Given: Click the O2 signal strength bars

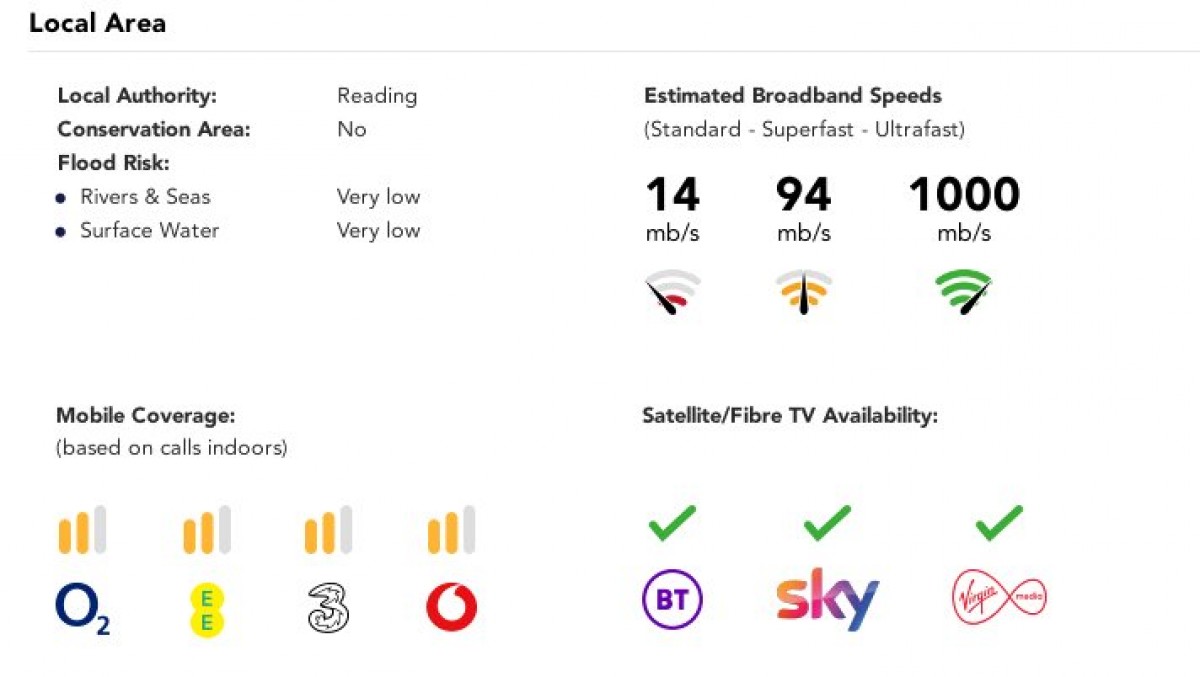Looking at the screenshot, I should tap(82, 530).
